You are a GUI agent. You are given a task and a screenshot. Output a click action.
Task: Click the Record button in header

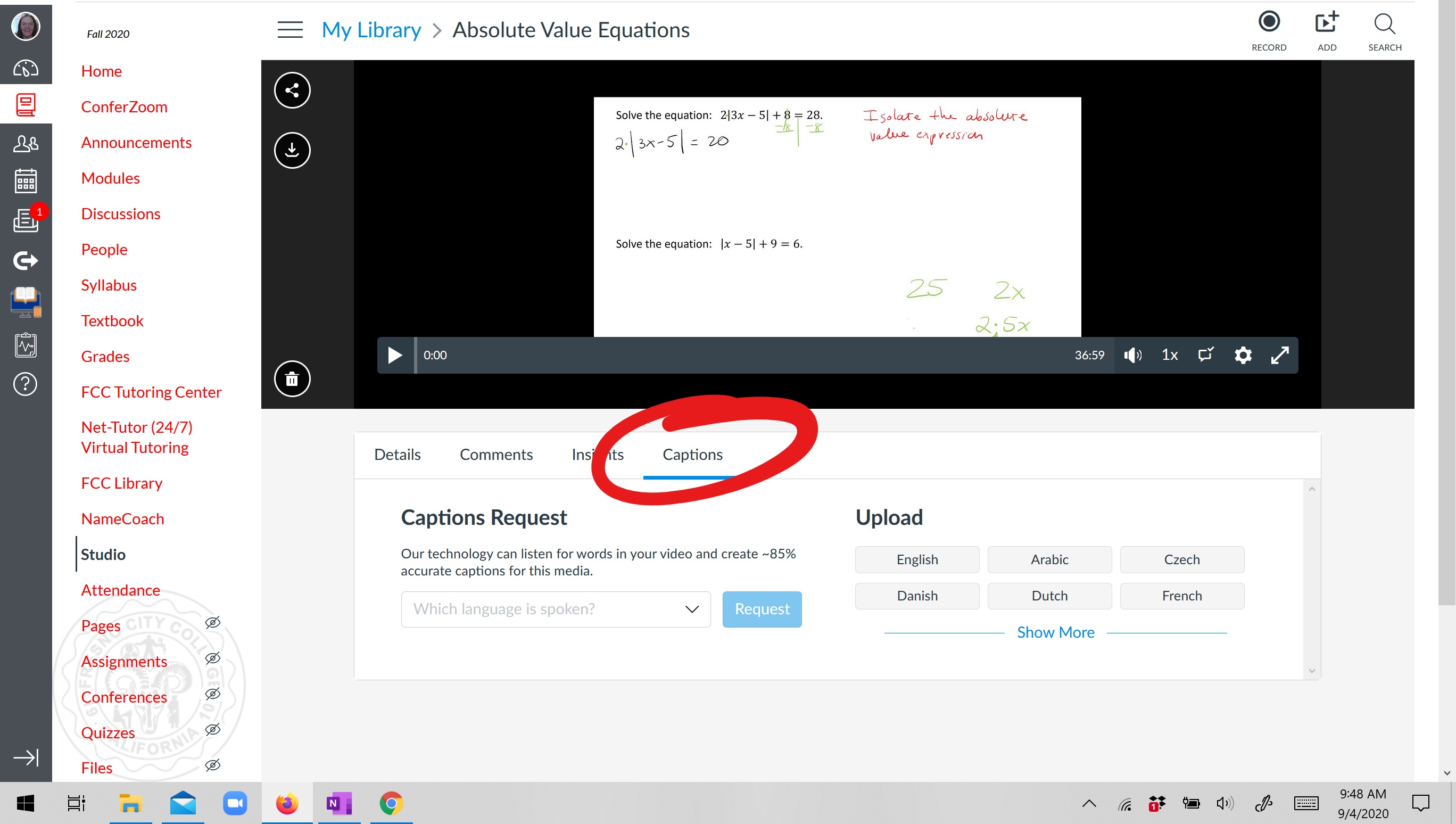click(1268, 30)
